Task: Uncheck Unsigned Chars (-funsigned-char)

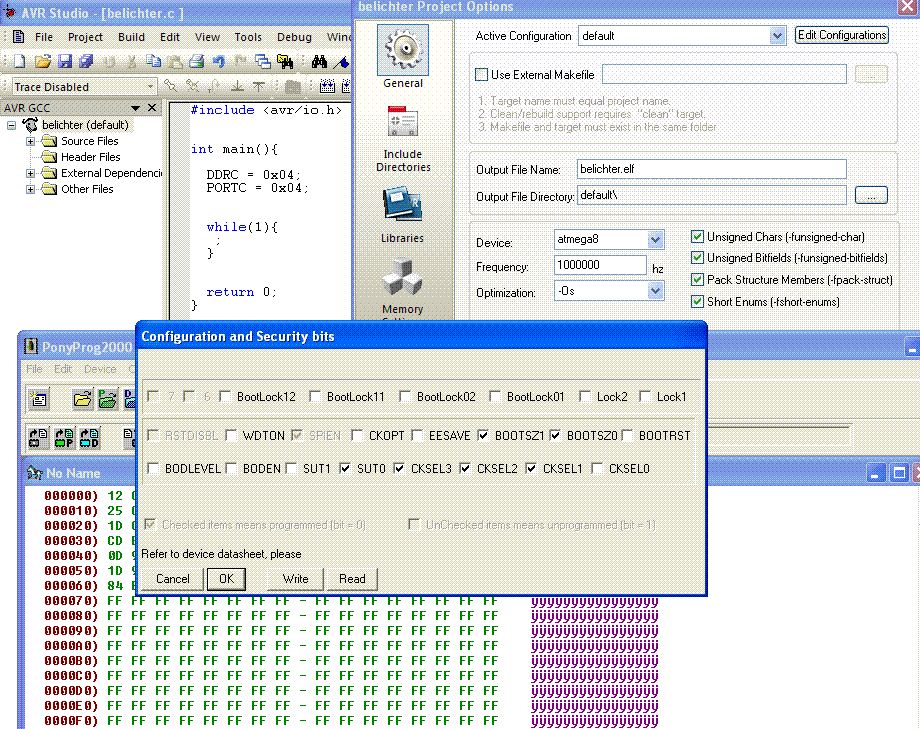Action: click(x=697, y=237)
